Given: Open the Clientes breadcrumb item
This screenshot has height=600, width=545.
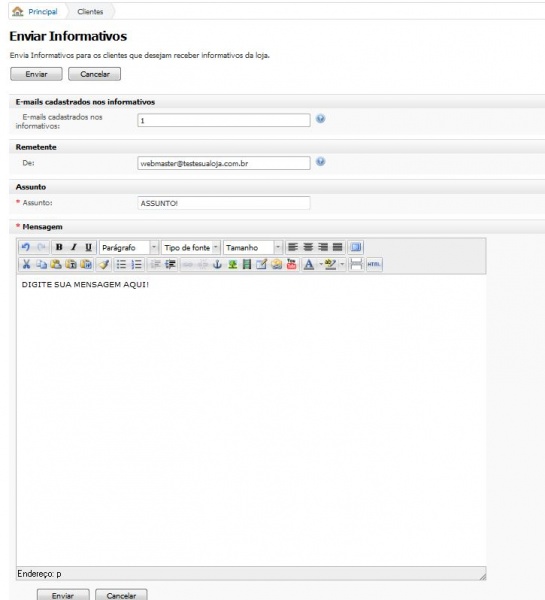Looking at the screenshot, I should [x=90, y=11].
